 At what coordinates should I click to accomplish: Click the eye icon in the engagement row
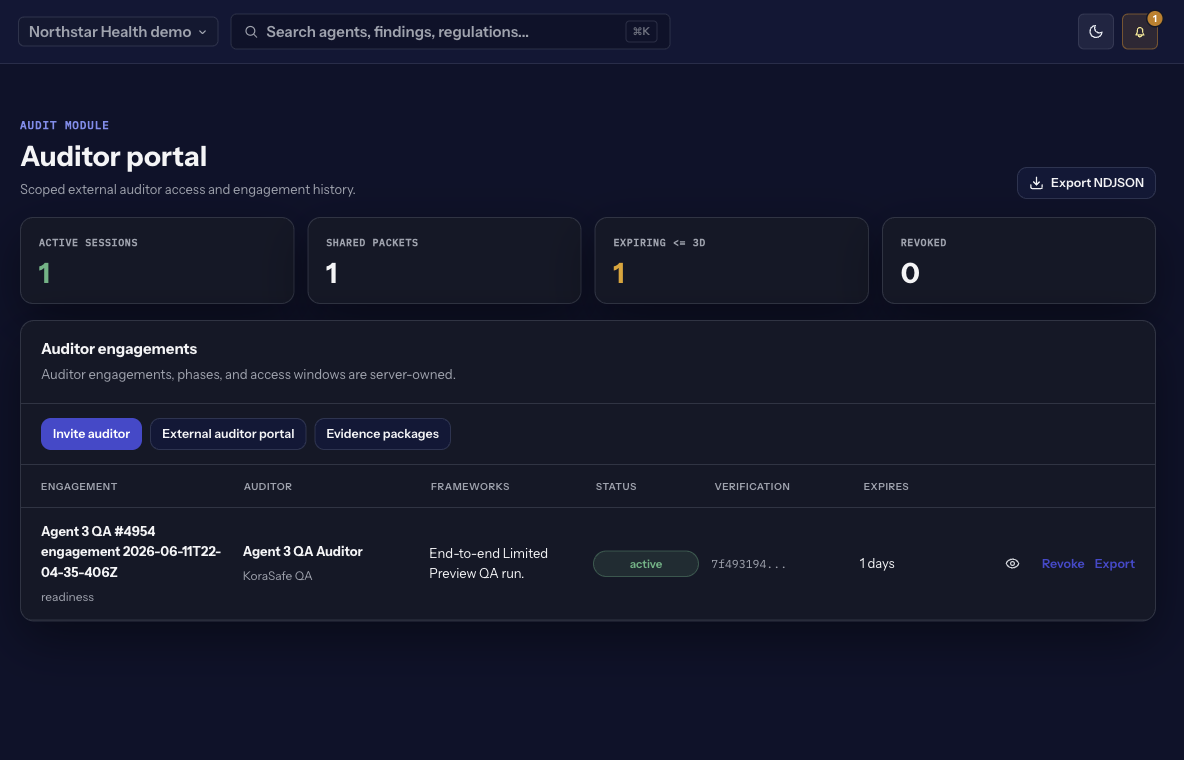1012,564
